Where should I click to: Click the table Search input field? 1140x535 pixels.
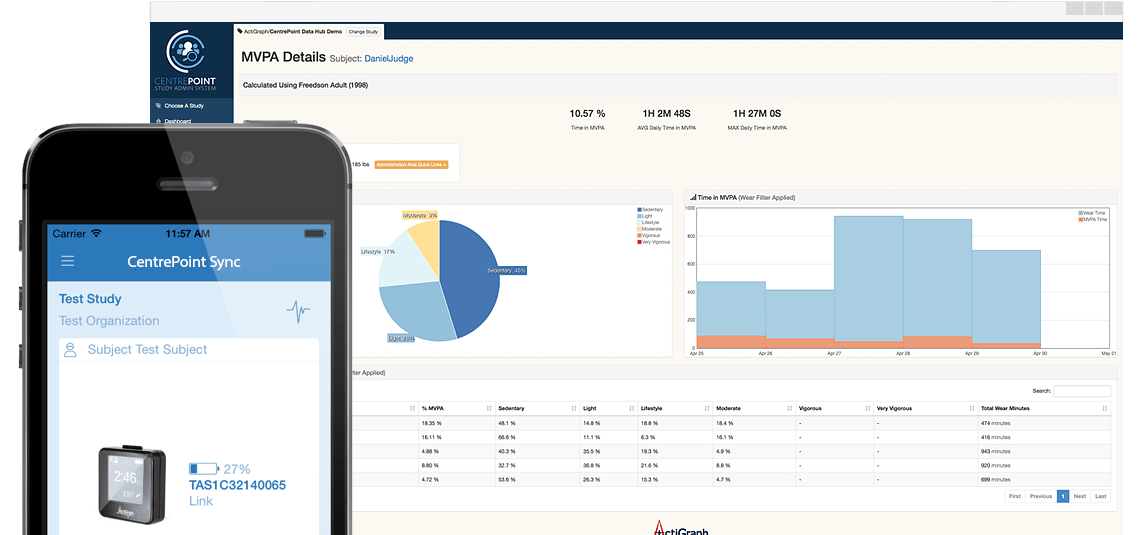pyautogui.click(x=1082, y=391)
